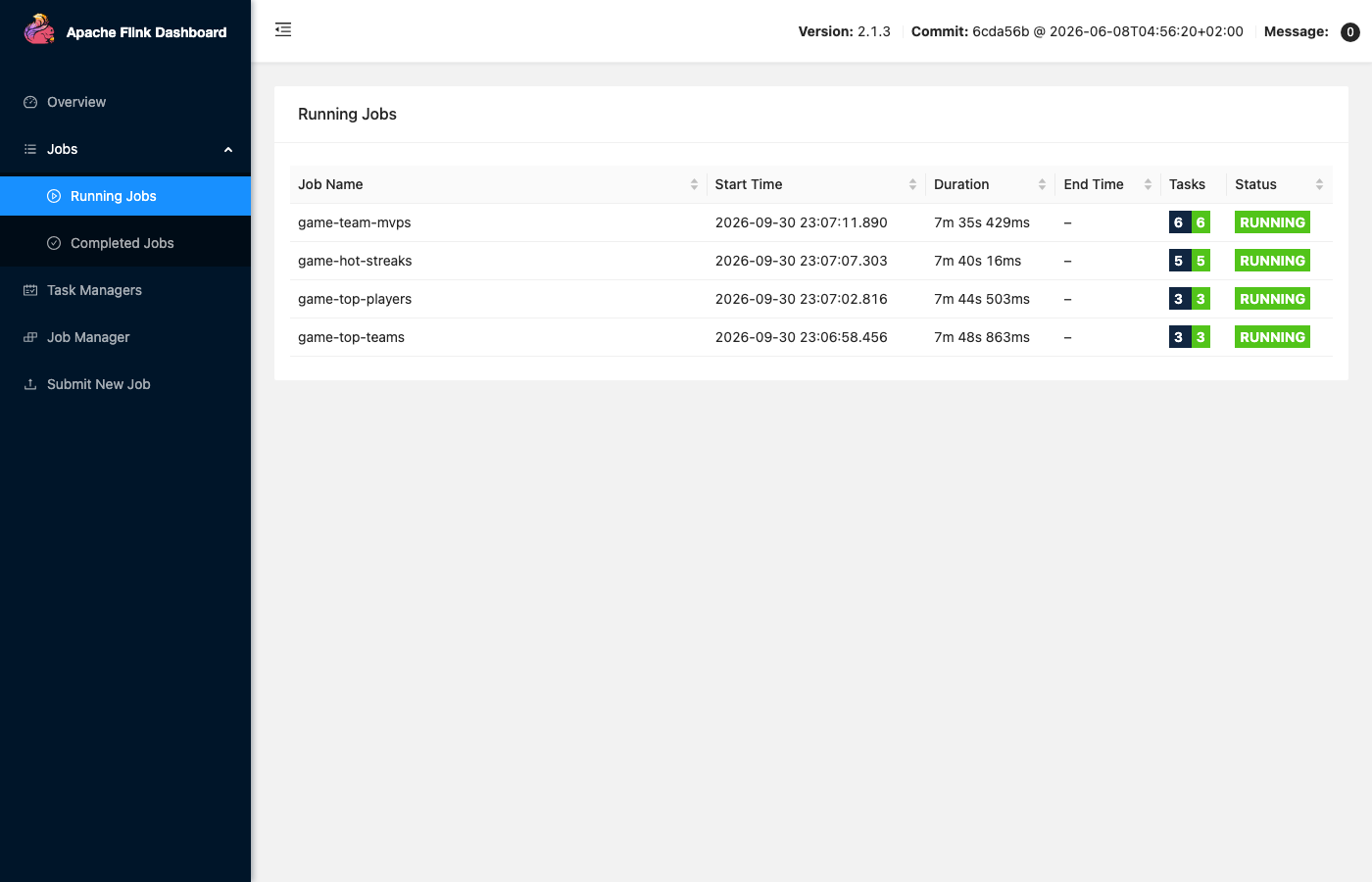The width and height of the screenshot is (1372, 882).
Task: Click green running tasks badge for game-hot-streaks
Action: point(1200,261)
